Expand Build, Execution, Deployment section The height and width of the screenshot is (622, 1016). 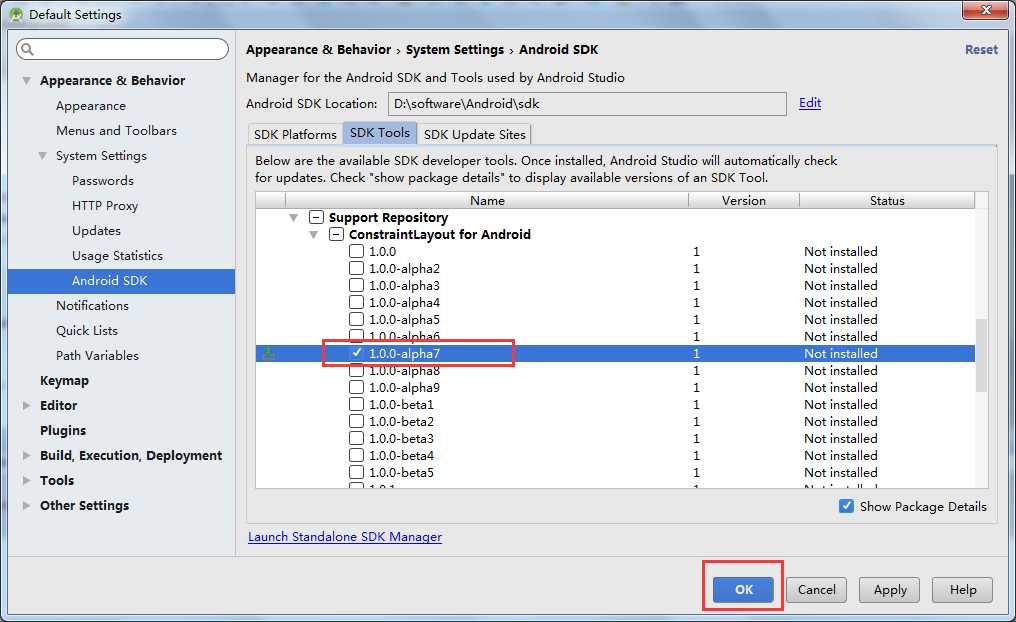click(27, 455)
